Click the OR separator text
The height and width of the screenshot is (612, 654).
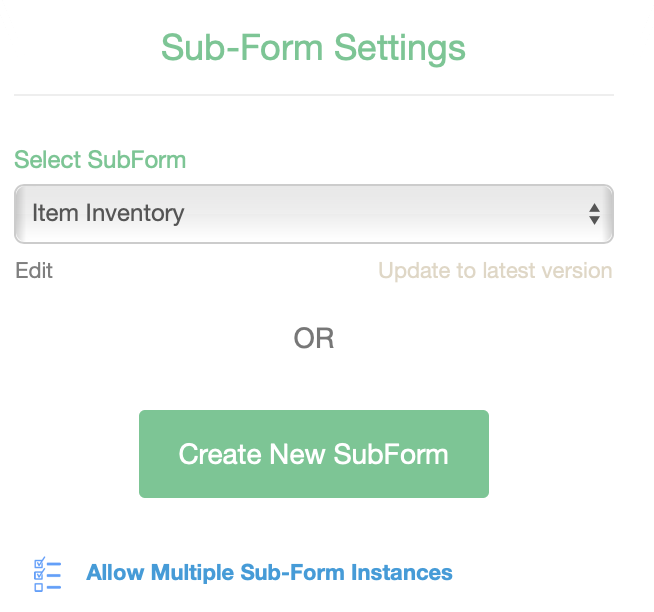pos(313,339)
